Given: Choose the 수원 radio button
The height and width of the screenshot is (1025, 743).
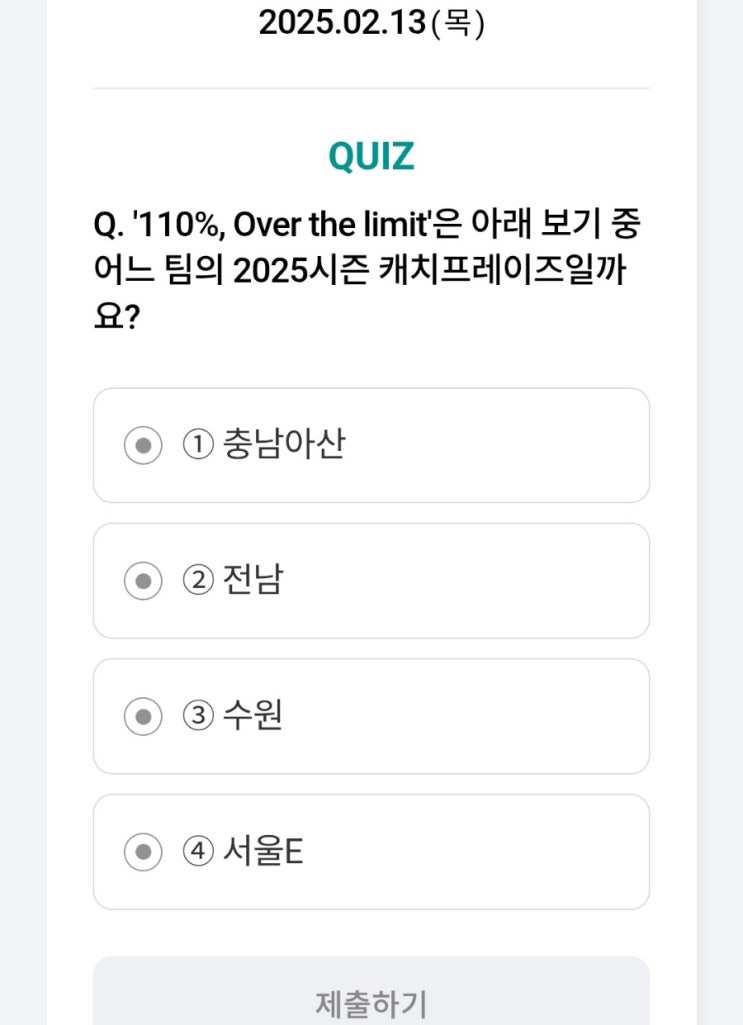Looking at the screenshot, I should click(143, 717).
